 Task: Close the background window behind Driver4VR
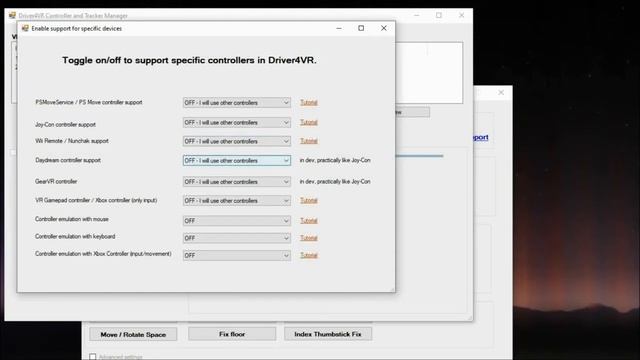click(x=501, y=93)
